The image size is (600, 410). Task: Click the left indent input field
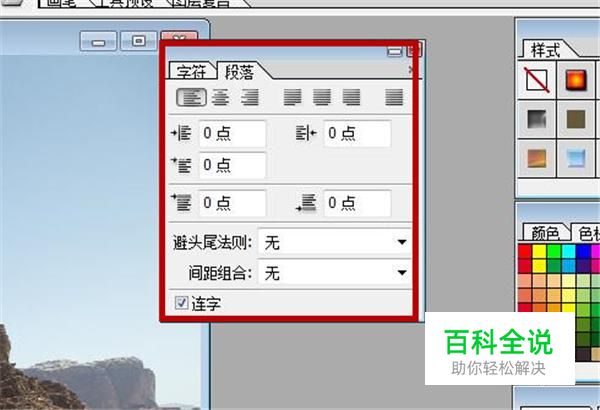click(233, 133)
